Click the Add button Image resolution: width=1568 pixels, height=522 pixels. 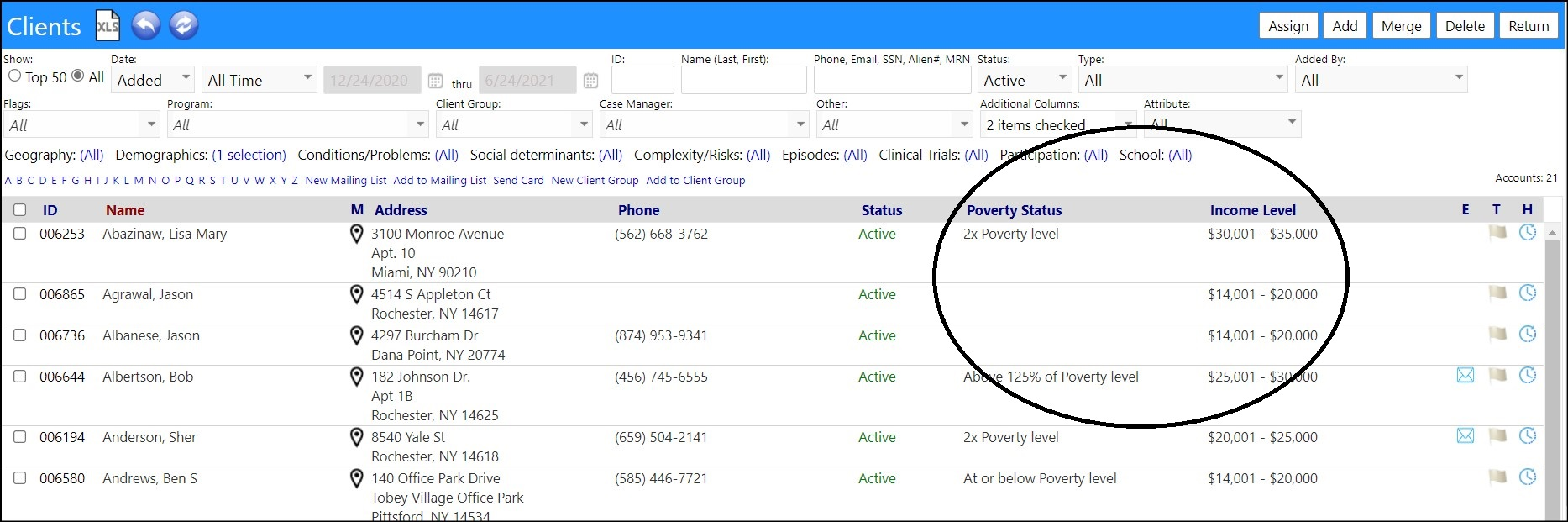pyautogui.click(x=1345, y=26)
